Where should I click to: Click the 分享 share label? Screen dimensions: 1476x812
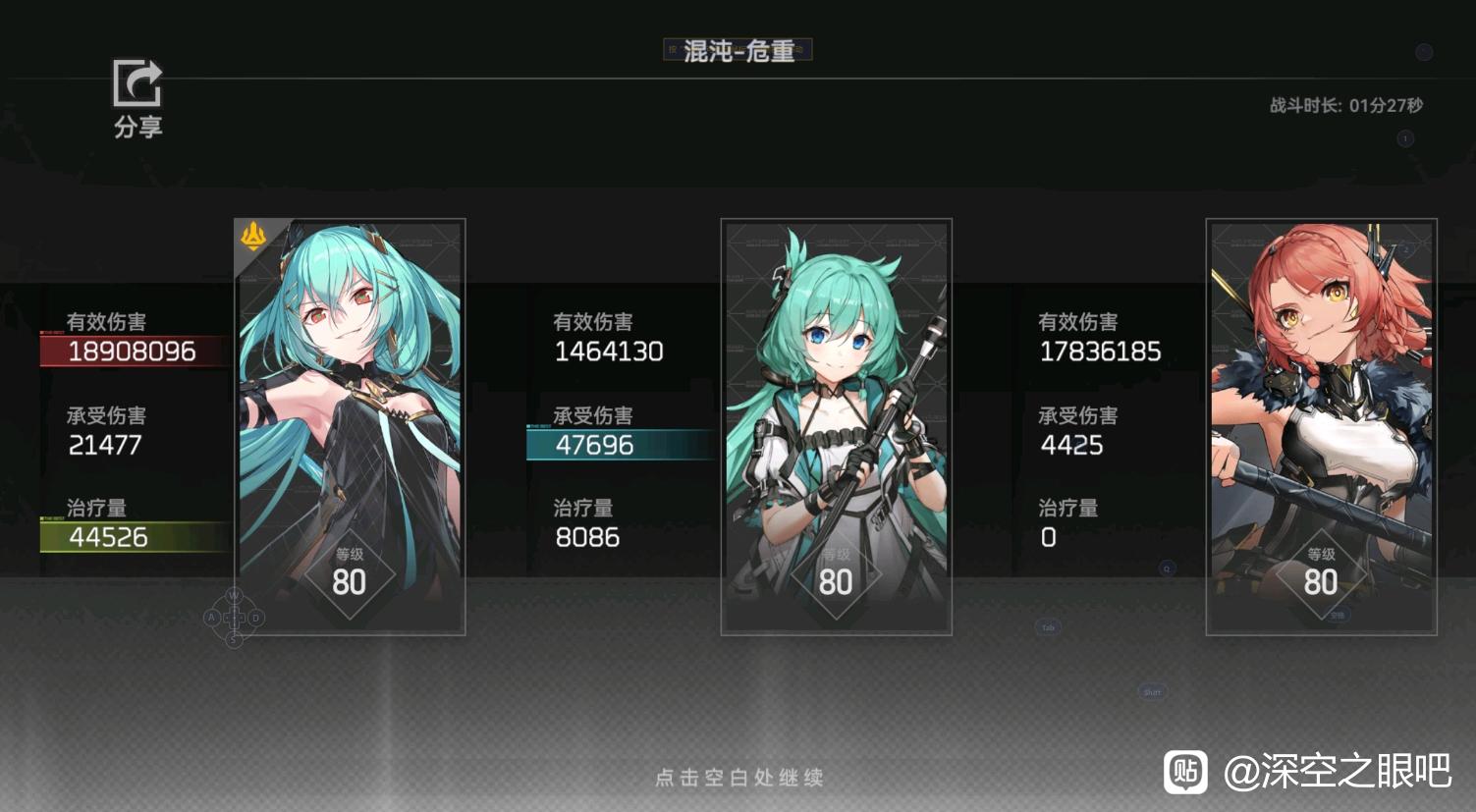137,127
